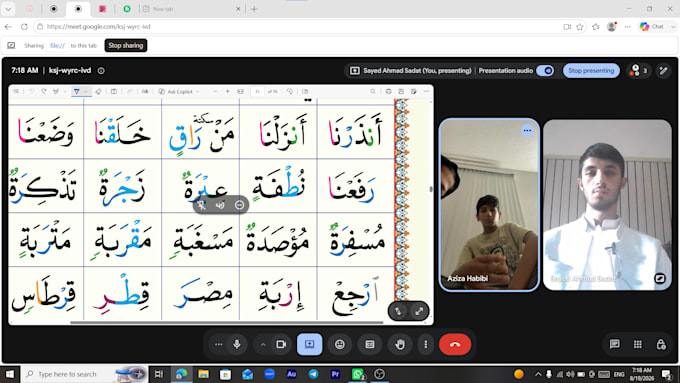Screen dimensions: 680x383
Task: Click the Stop sharing button
Action: click(x=126, y=46)
